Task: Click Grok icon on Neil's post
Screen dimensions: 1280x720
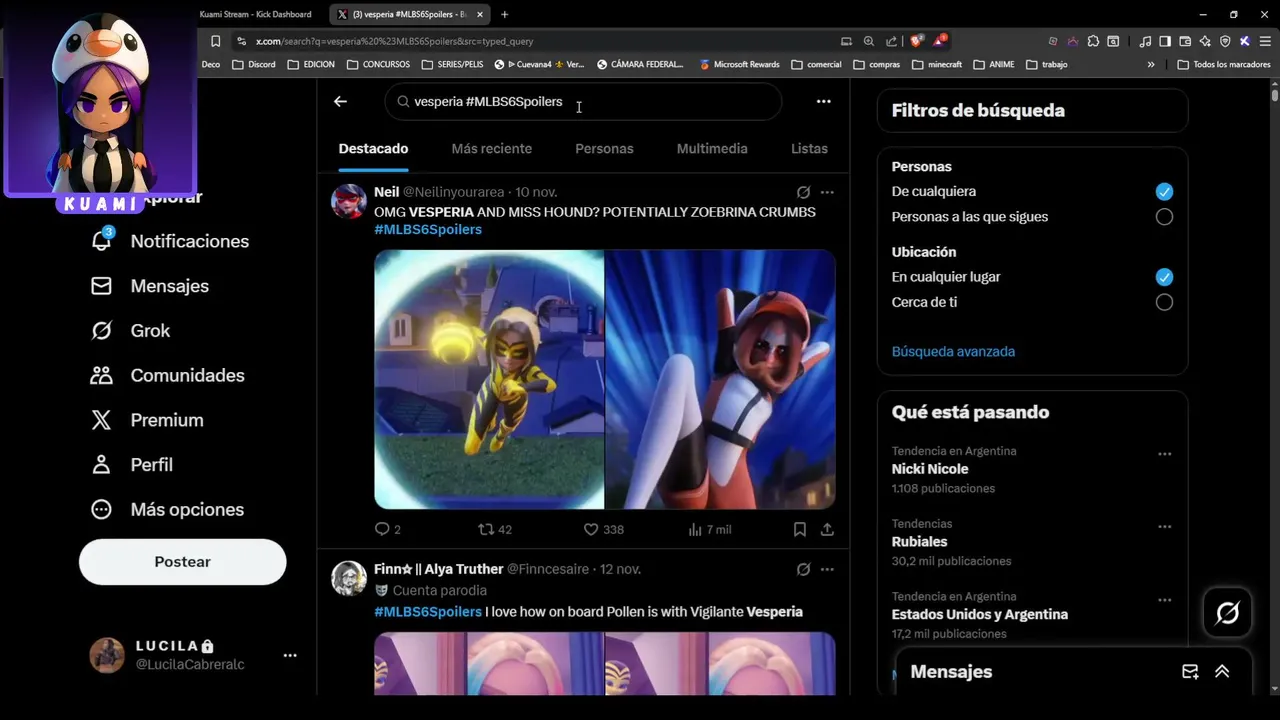Action: click(803, 192)
